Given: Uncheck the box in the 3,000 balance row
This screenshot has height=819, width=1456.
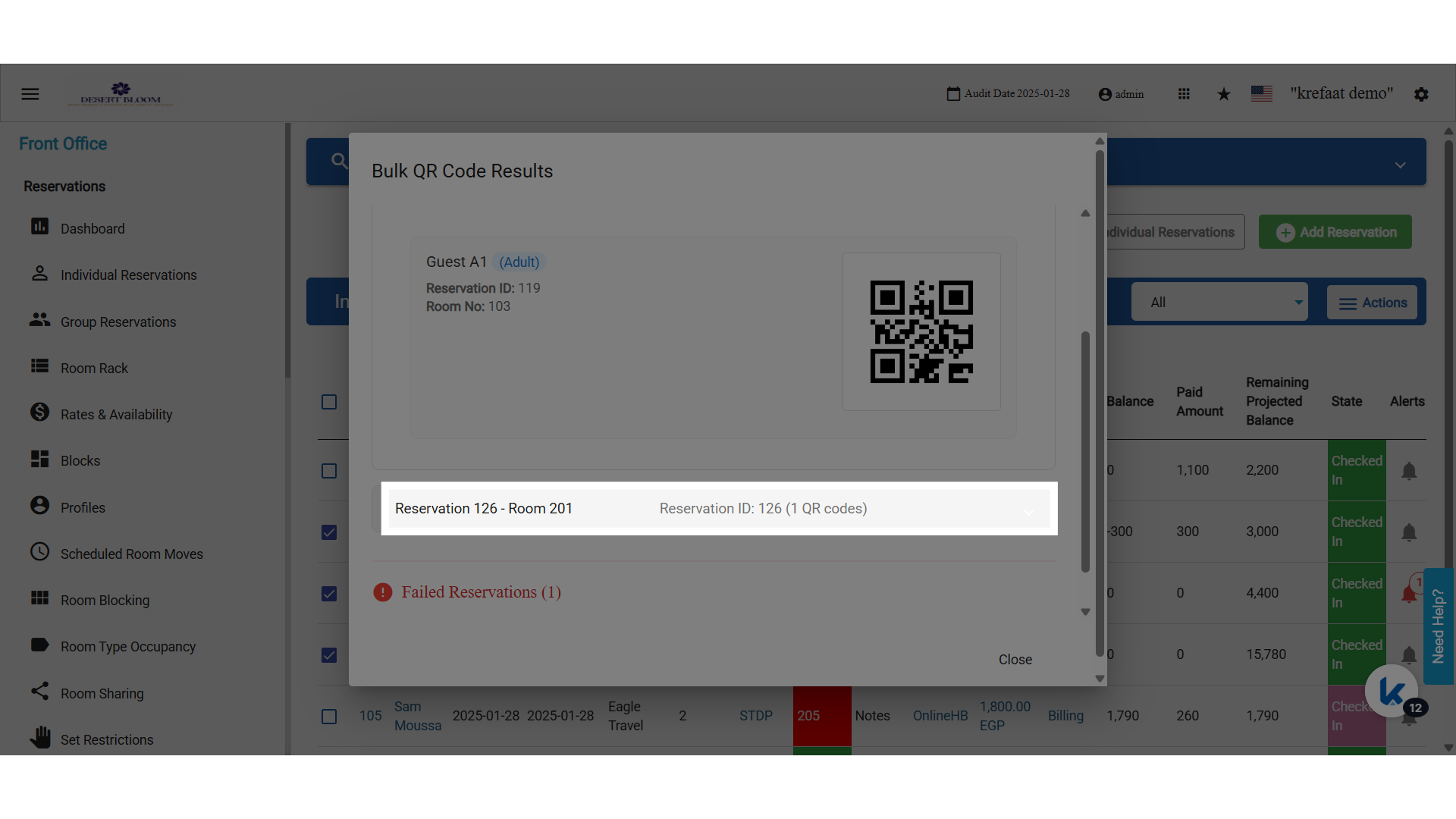Looking at the screenshot, I should 329,532.
